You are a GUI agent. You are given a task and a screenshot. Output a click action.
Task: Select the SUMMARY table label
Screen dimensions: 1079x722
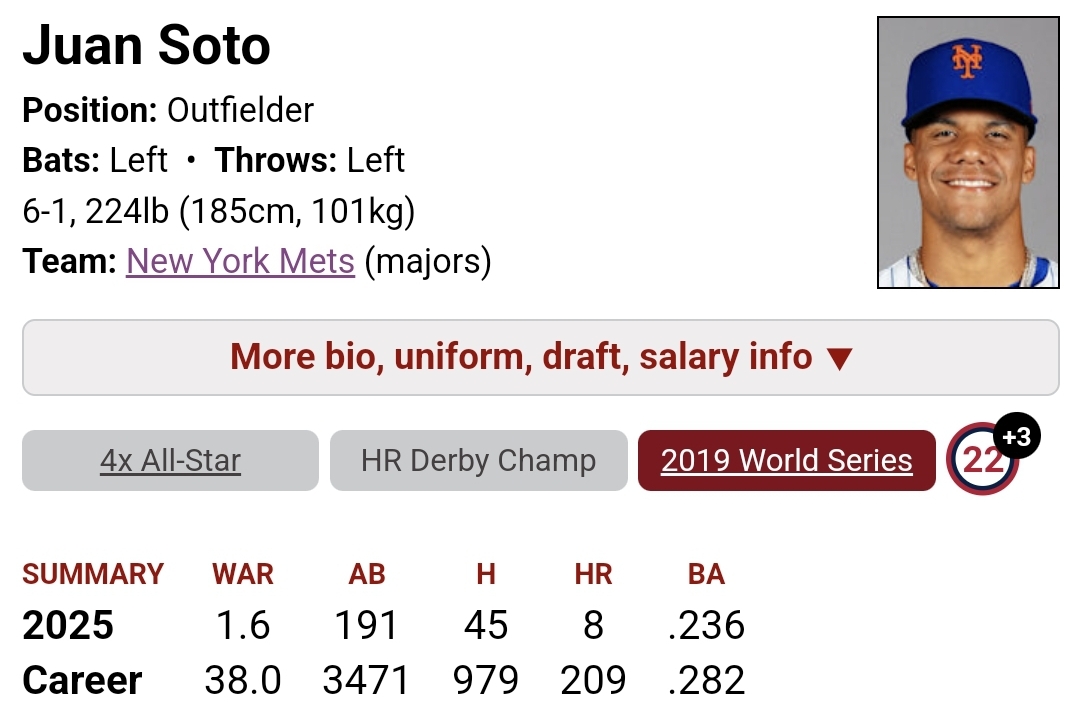pyautogui.click(x=93, y=574)
